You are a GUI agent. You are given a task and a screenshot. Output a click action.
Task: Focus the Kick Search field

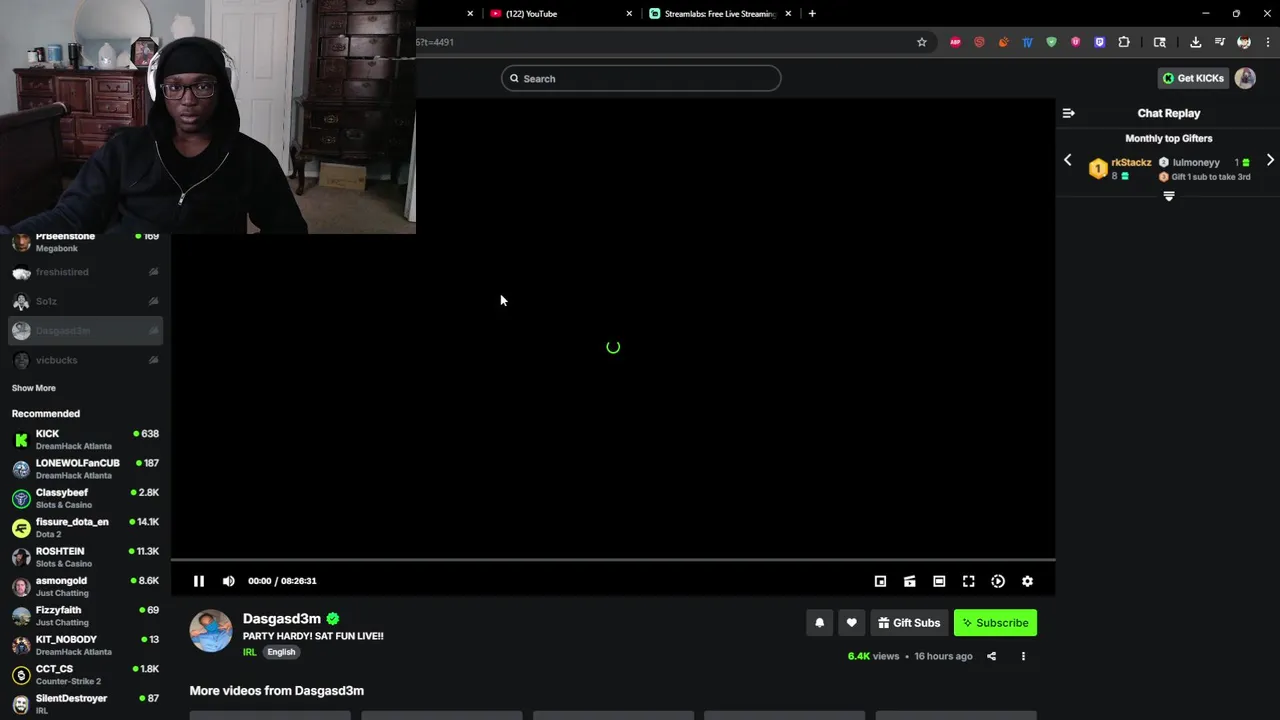[641, 78]
